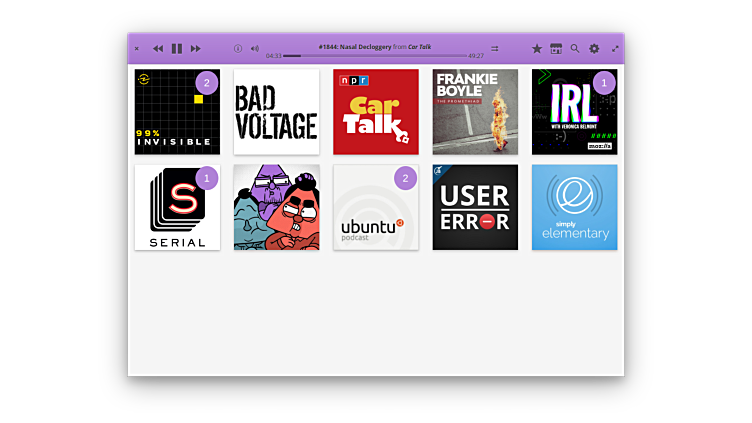
Task: Open search with the magnifier icon
Action: coord(575,48)
